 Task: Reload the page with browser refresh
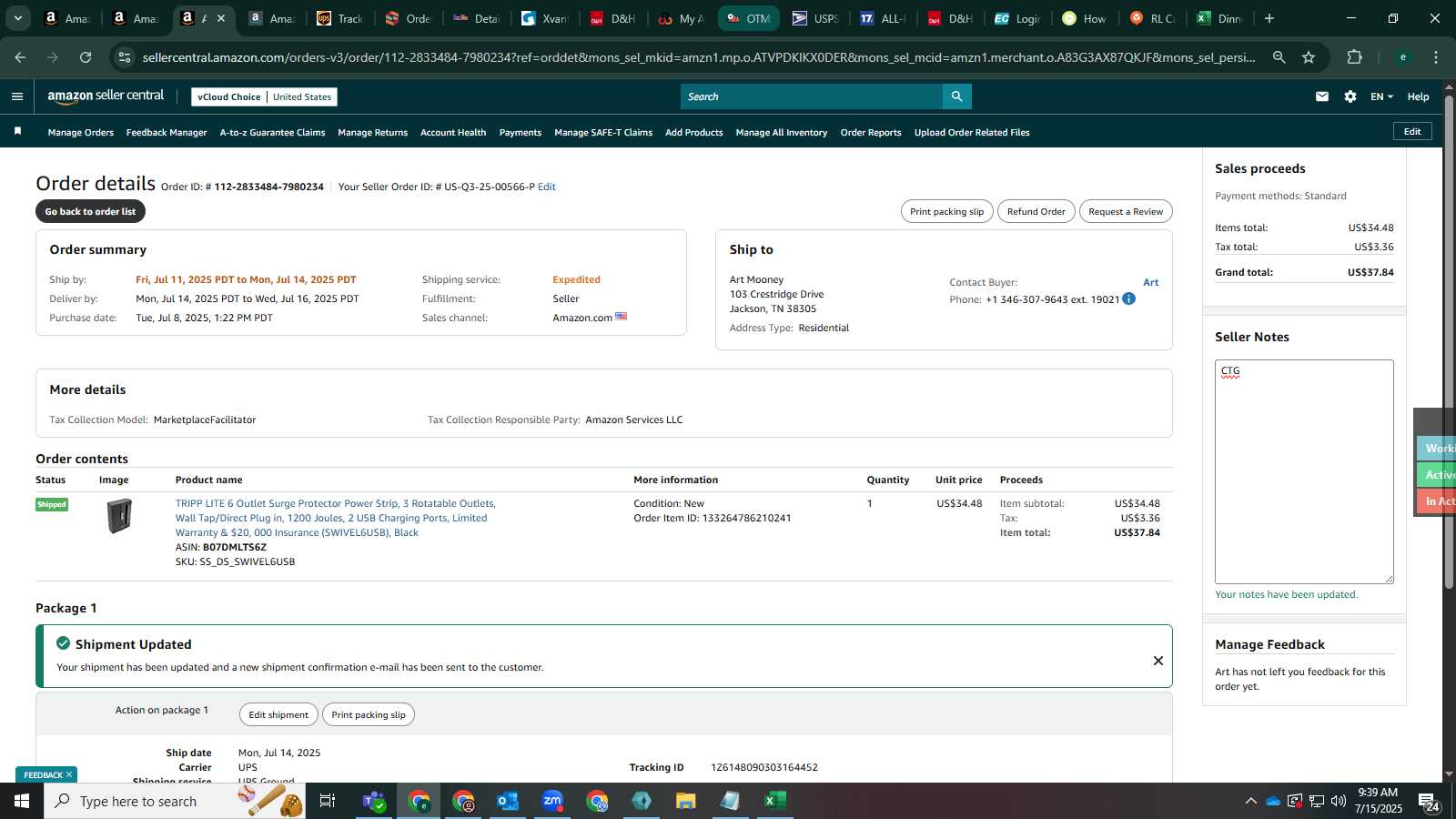86,57
